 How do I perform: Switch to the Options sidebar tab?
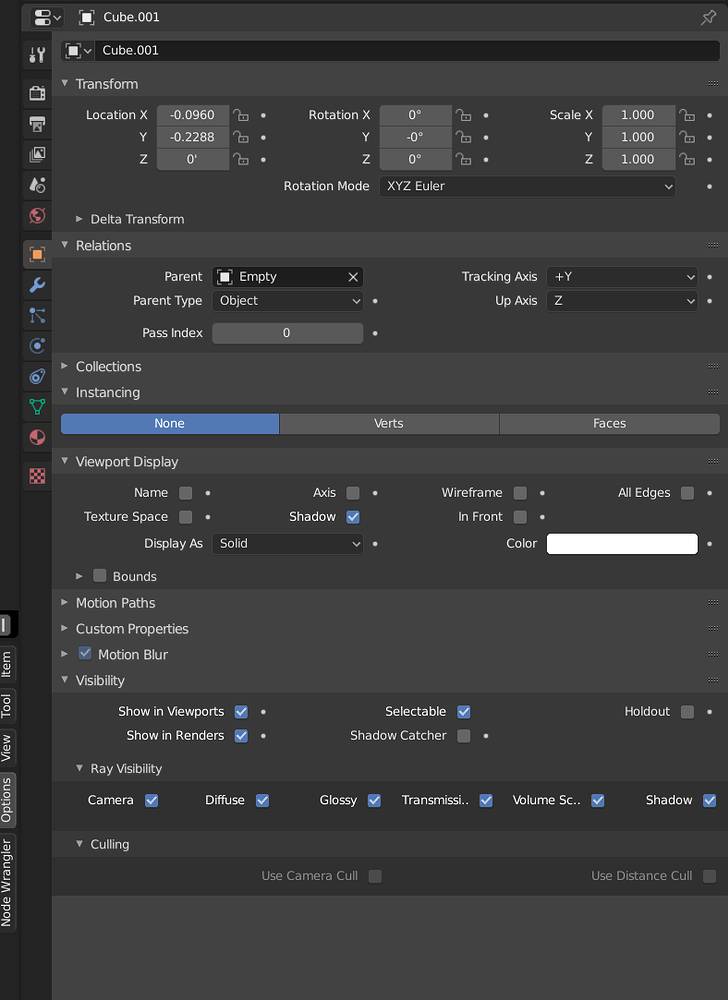[x=6, y=800]
